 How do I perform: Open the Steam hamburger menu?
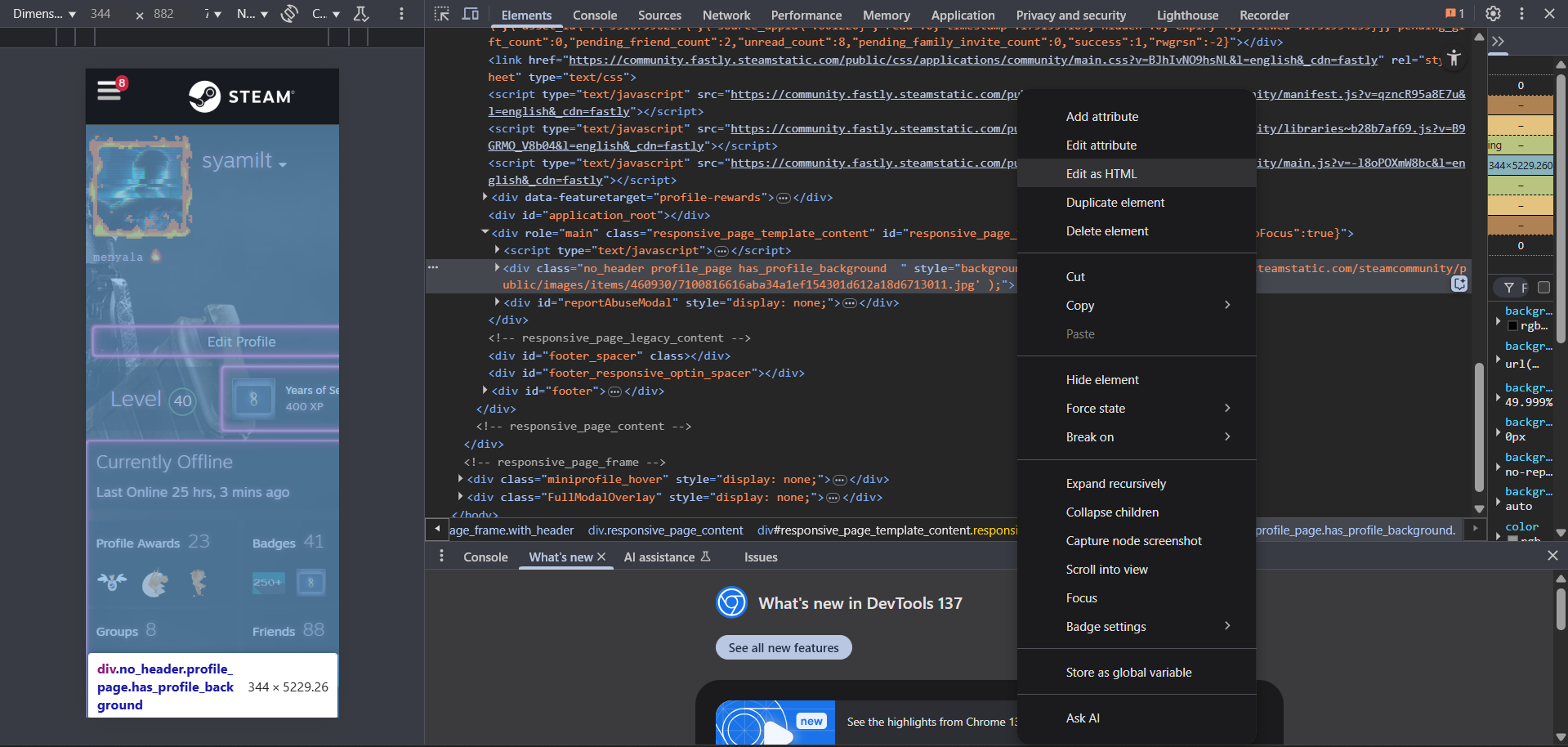point(110,90)
